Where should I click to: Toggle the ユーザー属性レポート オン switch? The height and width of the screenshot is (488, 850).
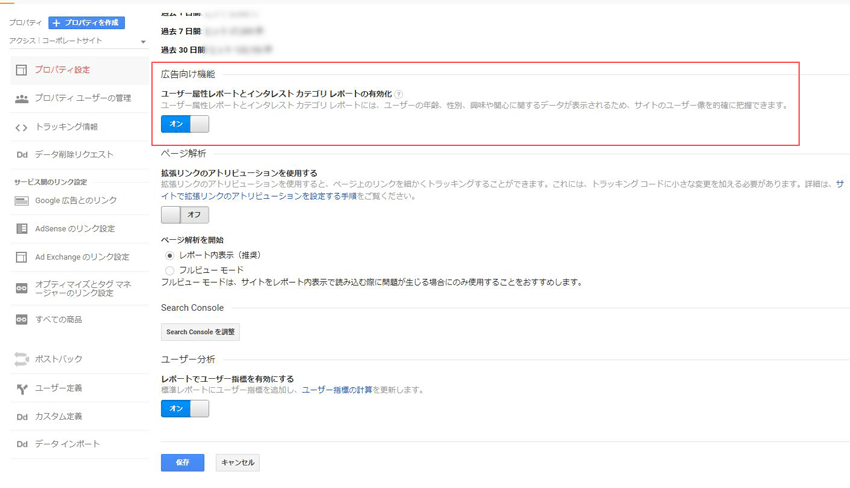coord(185,124)
